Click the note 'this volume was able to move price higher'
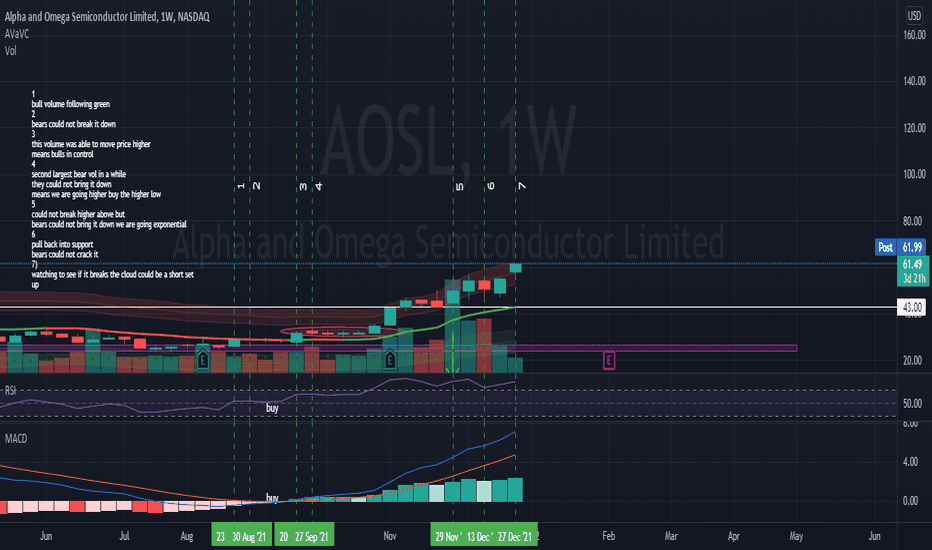Image resolution: width=932 pixels, height=550 pixels. point(91,144)
